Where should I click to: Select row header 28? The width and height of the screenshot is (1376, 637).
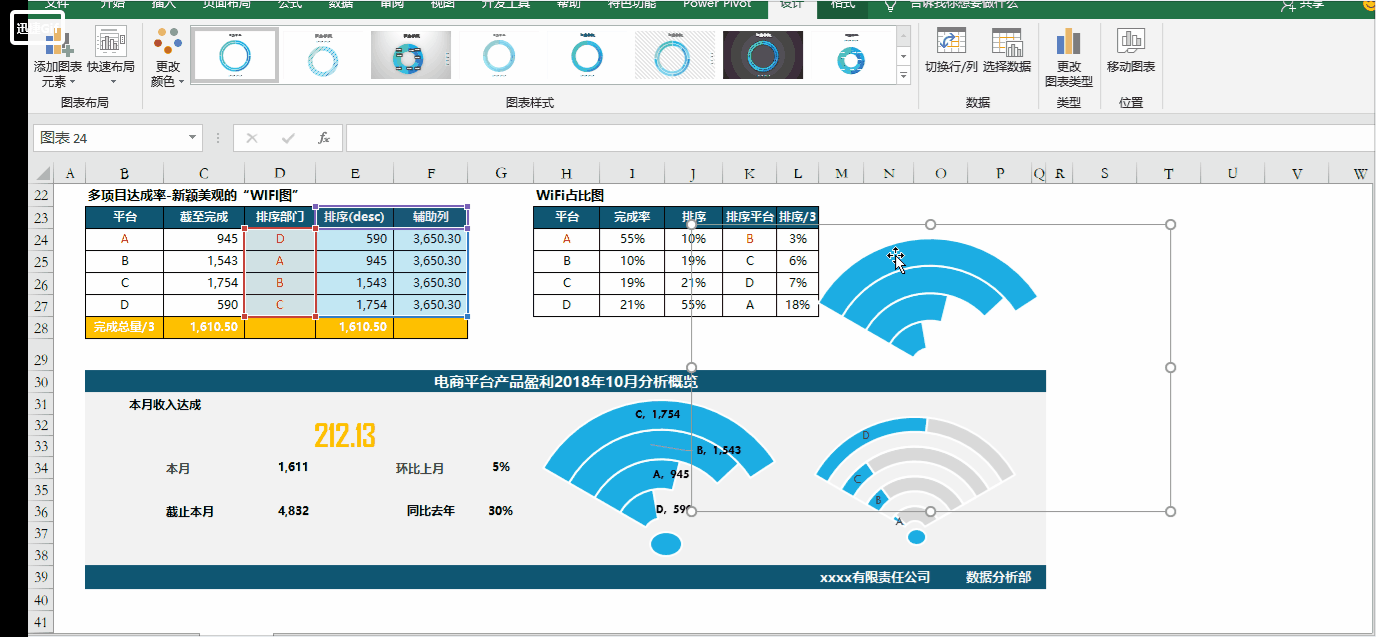42,327
